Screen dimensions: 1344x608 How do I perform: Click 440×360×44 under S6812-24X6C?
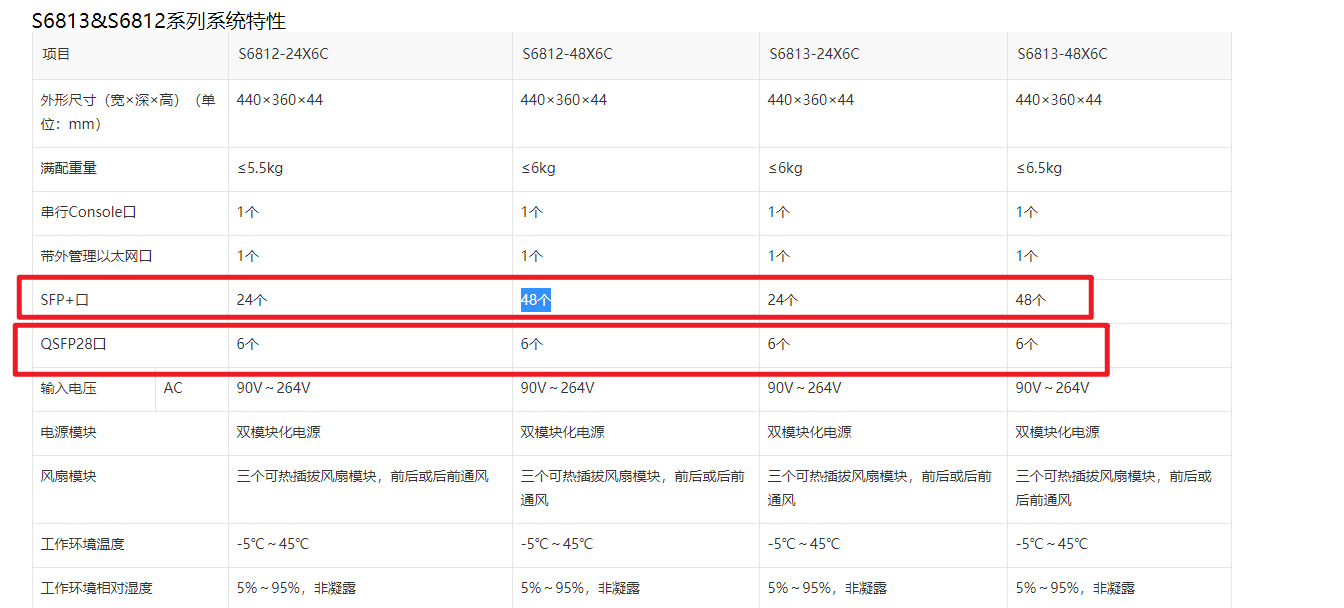tap(280, 100)
